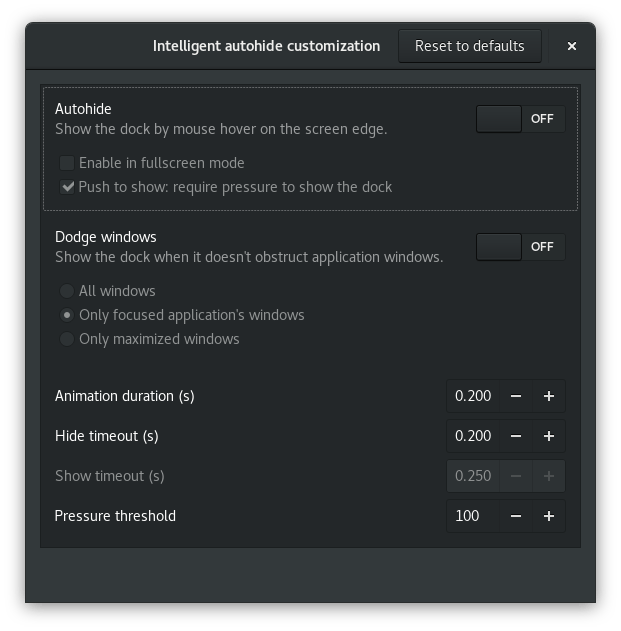
Task: Decrease Hide timeout with minus button
Action: pyautogui.click(x=516, y=436)
